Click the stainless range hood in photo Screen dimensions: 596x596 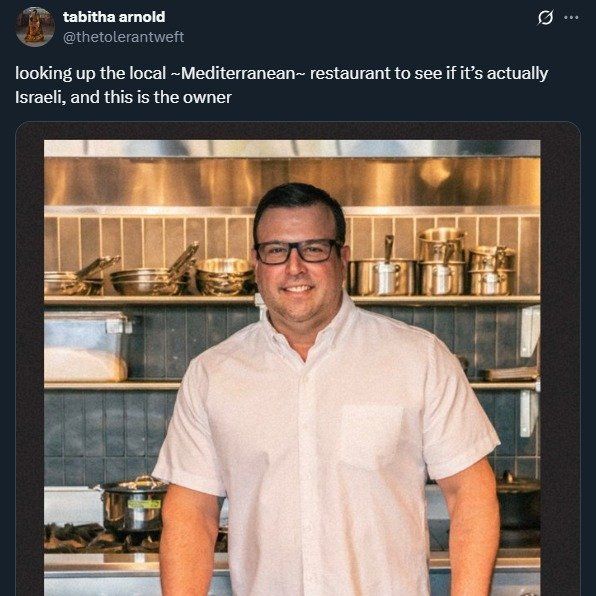292,181
